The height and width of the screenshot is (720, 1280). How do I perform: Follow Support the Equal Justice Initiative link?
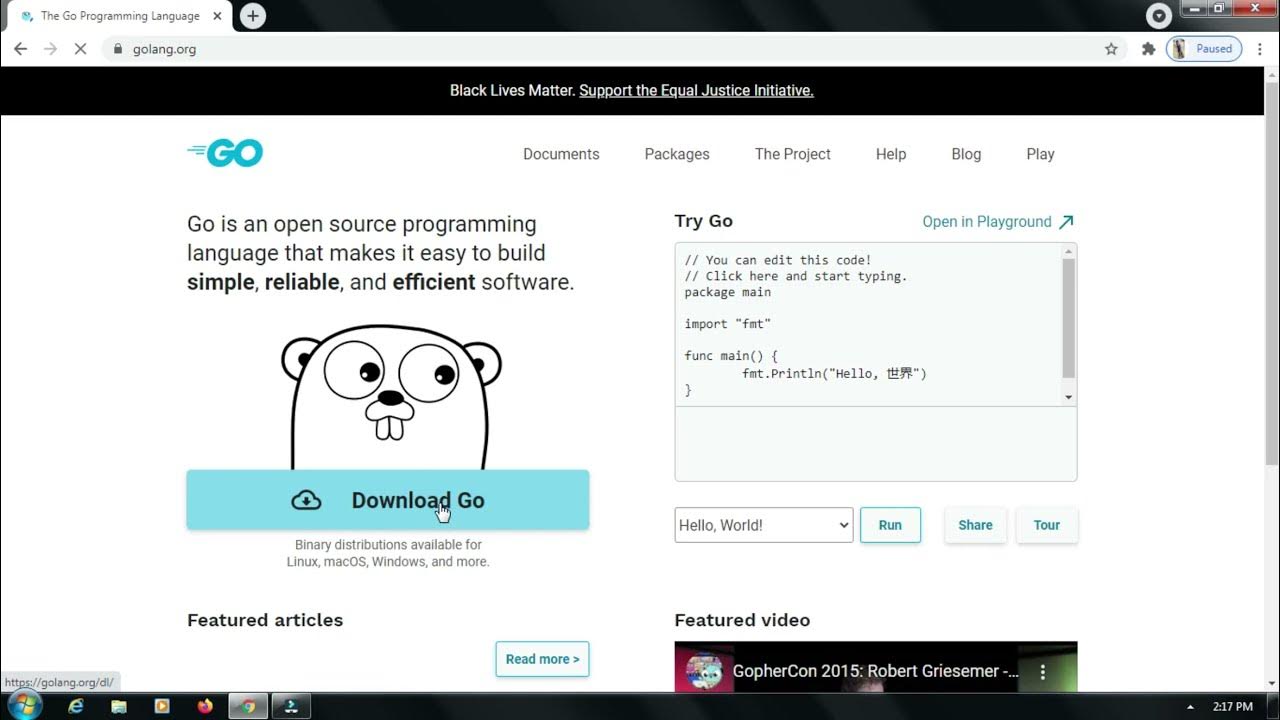(x=696, y=90)
